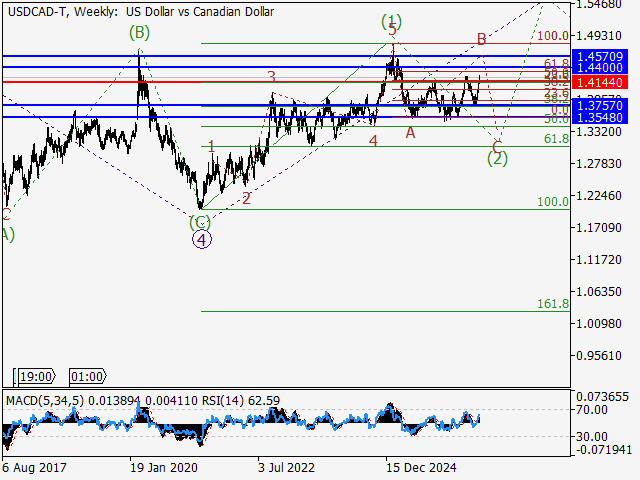Click the 19 Jan 2020 date label
Screen dimensions: 640x480
pos(164,467)
